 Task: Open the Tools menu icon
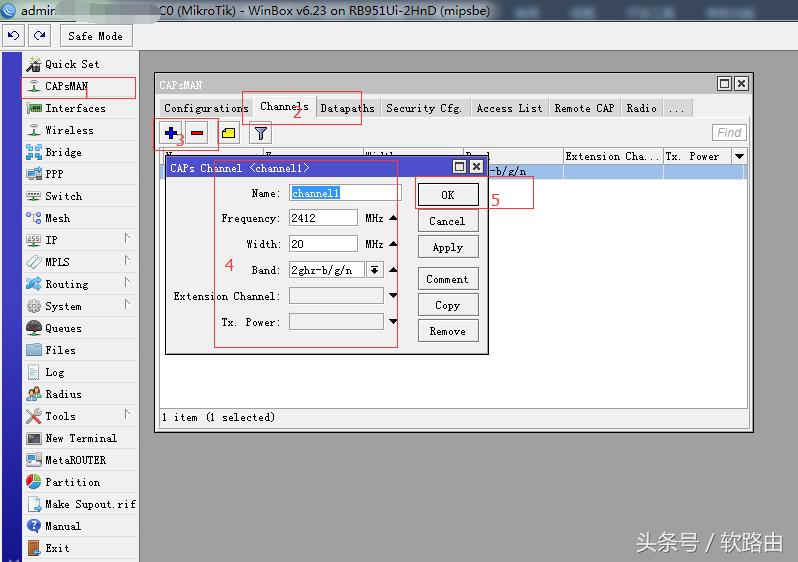coord(34,416)
